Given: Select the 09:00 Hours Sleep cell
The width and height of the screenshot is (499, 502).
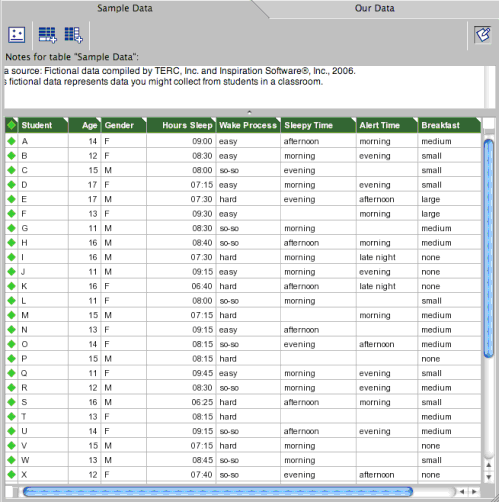Looking at the screenshot, I should [181, 141].
